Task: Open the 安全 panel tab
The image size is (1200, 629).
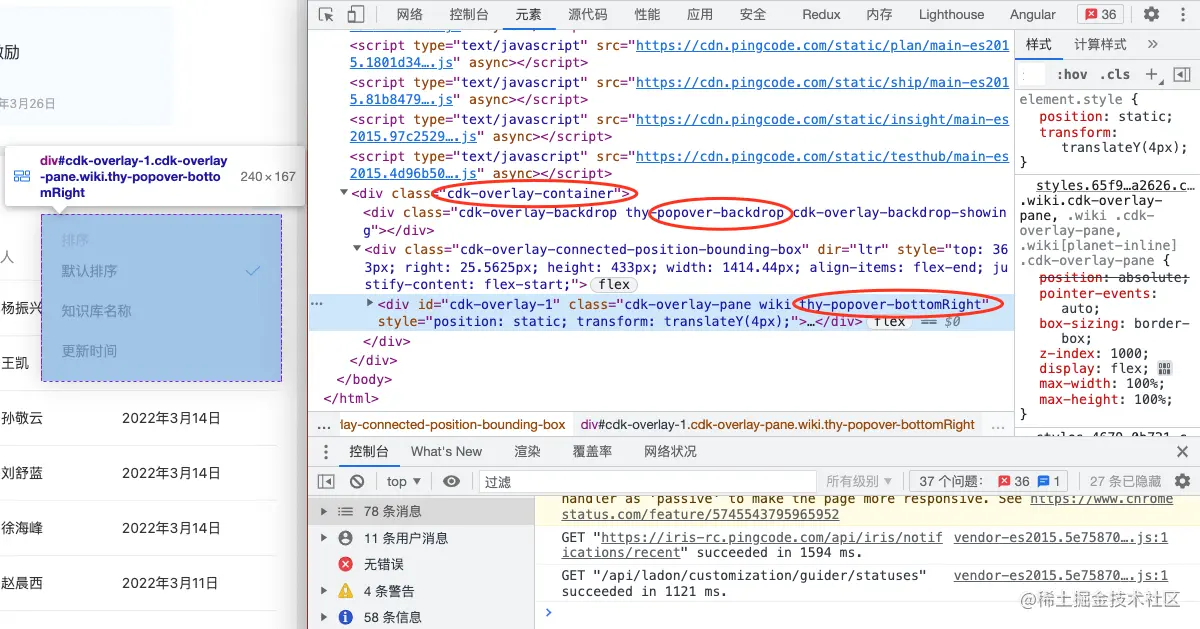Action: [x=753, y=14]
